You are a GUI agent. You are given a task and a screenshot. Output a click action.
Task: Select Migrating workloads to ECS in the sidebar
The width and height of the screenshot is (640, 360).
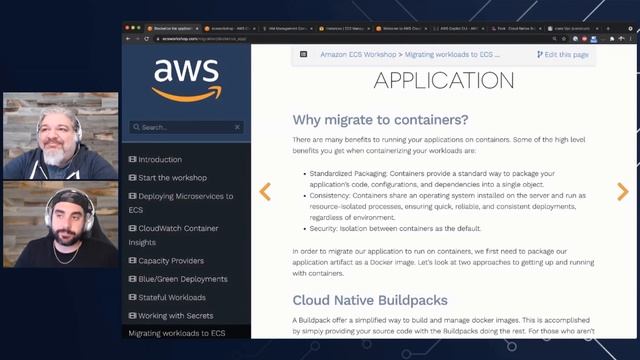[177, 333]
